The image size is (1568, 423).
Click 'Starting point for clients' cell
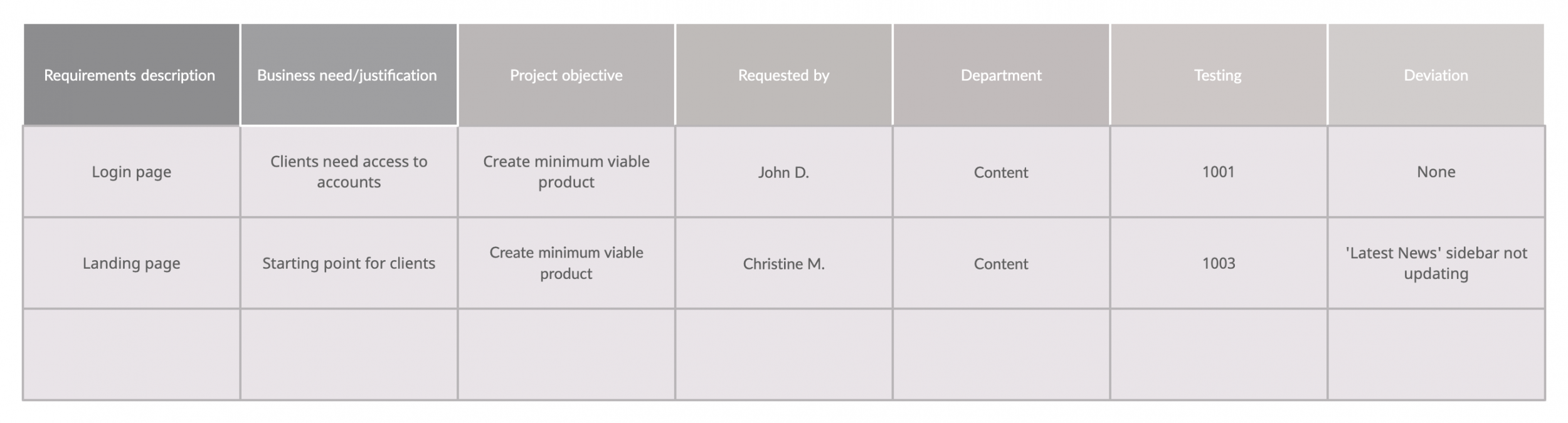[349, 263]
